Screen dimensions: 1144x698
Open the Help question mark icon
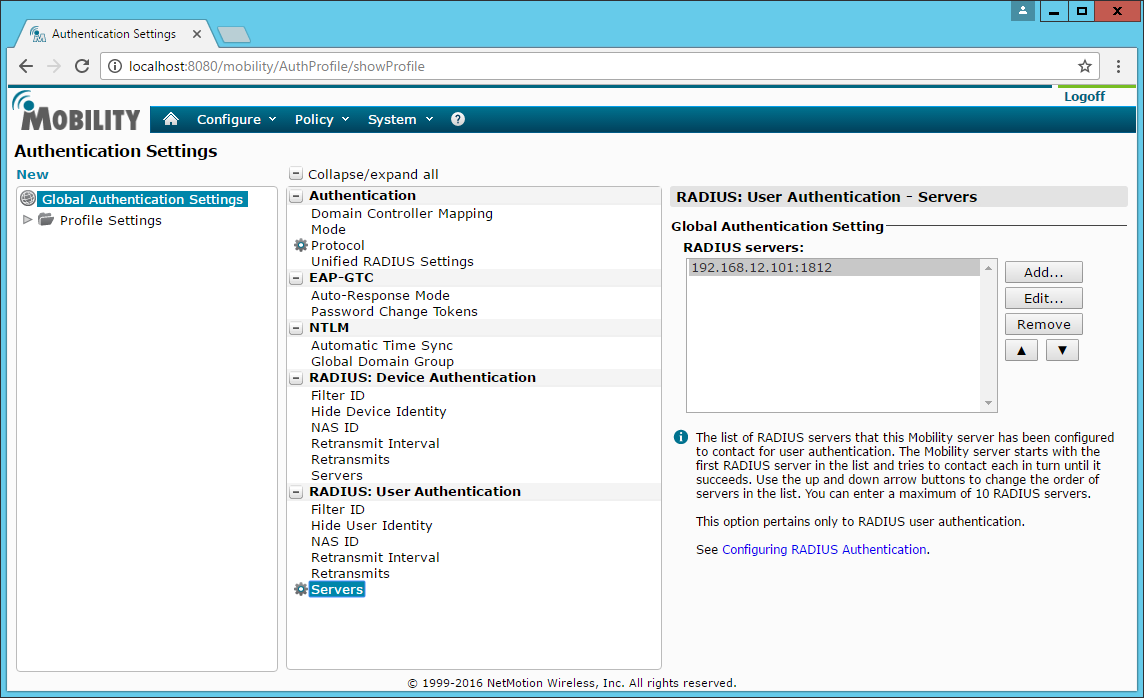[x=458, y=119]
